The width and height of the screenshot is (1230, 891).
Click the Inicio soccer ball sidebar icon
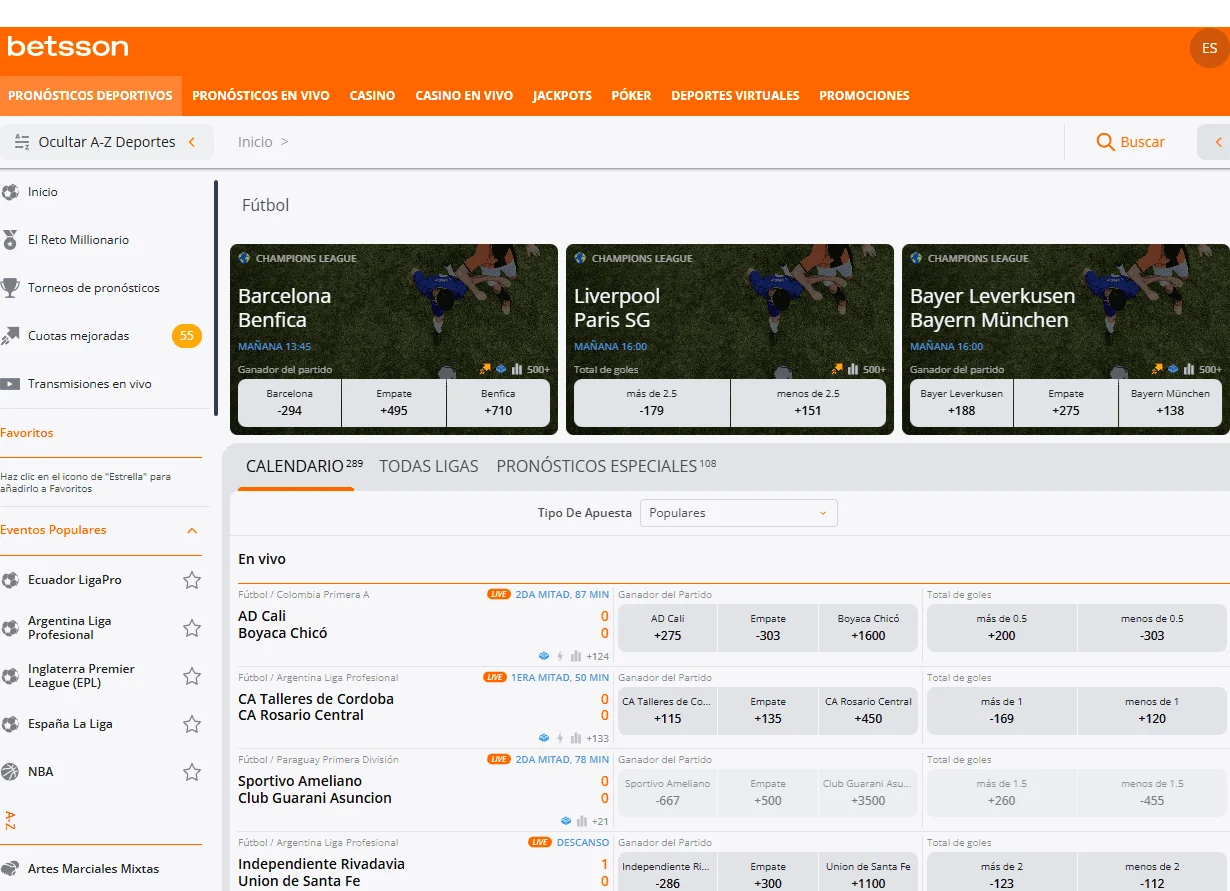tap(10, 192)
